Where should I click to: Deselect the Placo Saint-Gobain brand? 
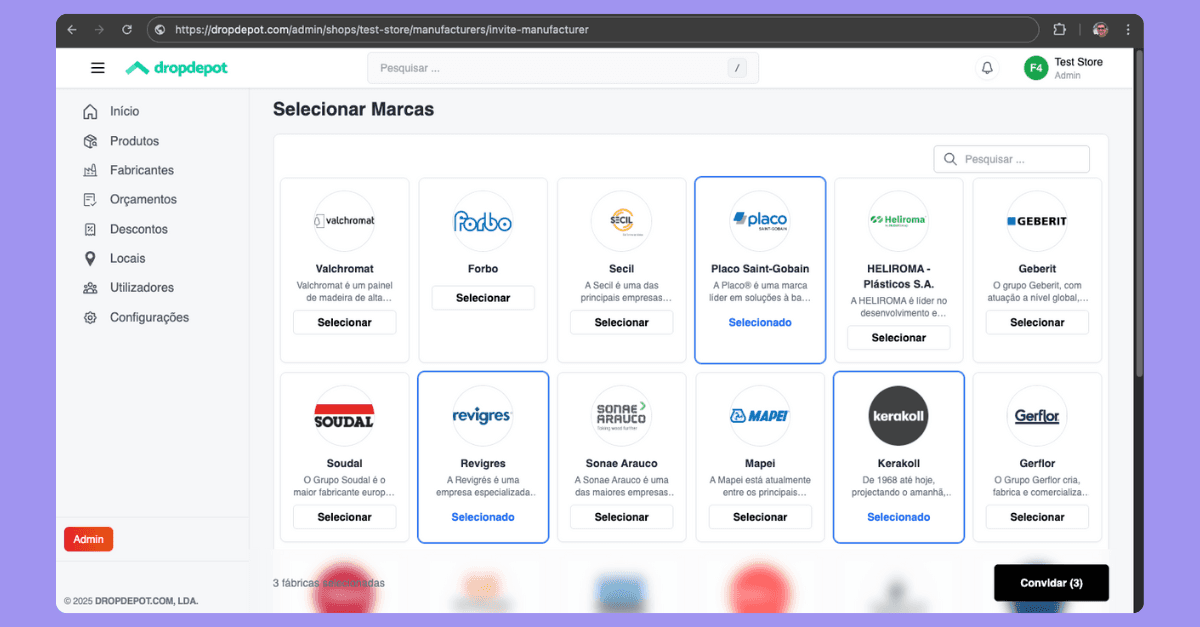[x=760, y=322]
